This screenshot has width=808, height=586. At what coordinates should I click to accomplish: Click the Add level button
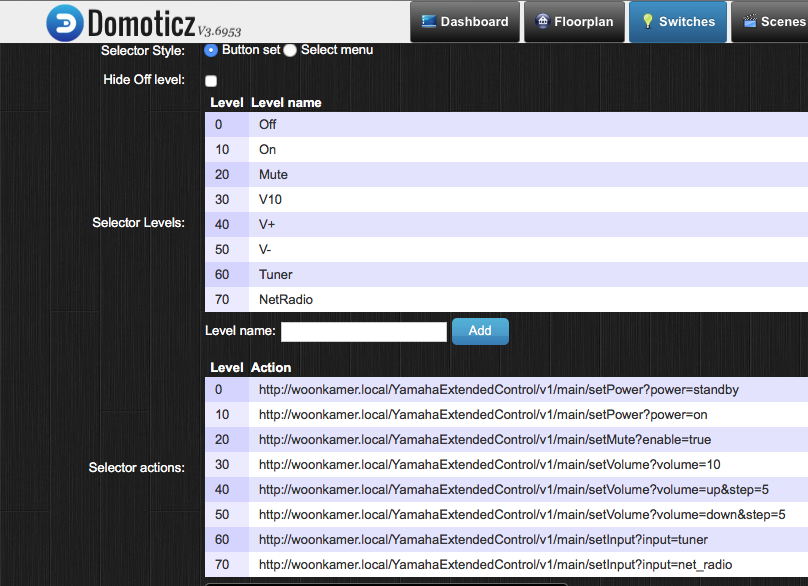pyautogui.click(x=480, y=331)
